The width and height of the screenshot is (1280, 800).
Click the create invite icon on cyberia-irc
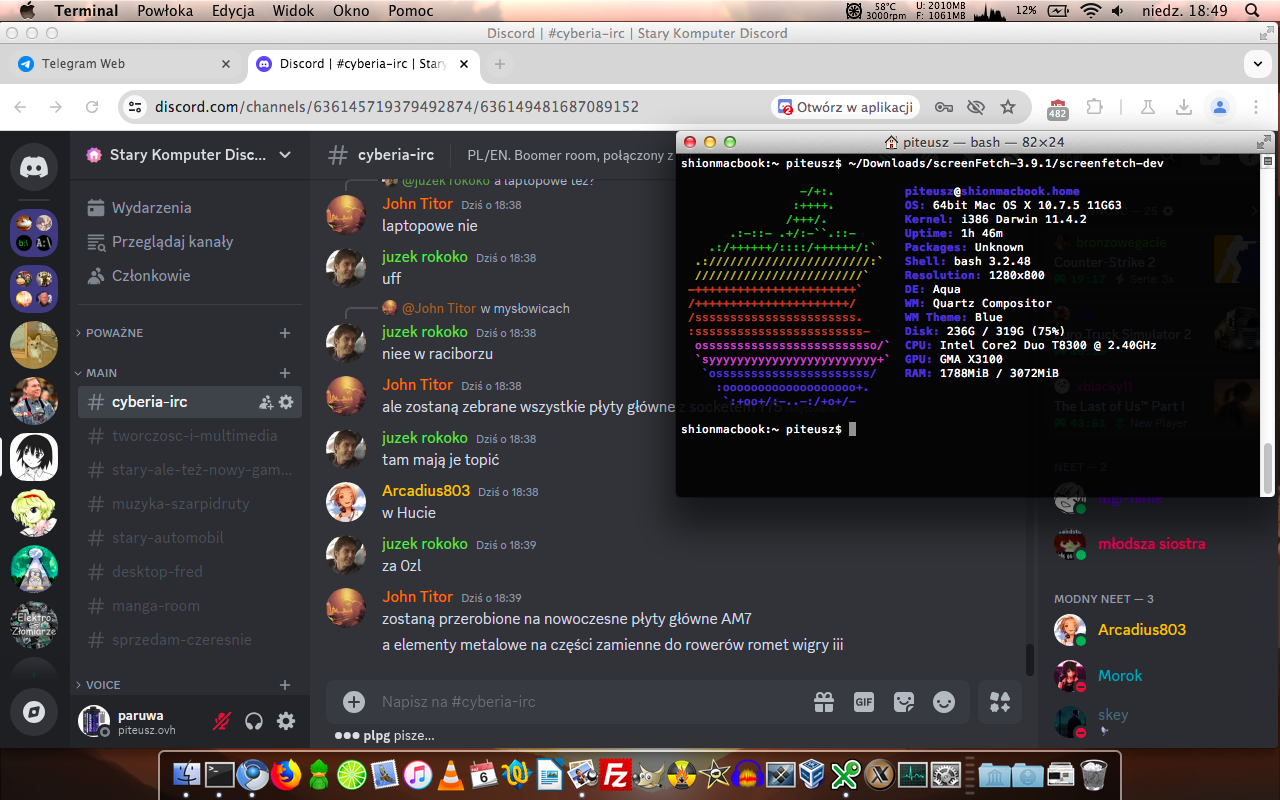tap(265, 402)
